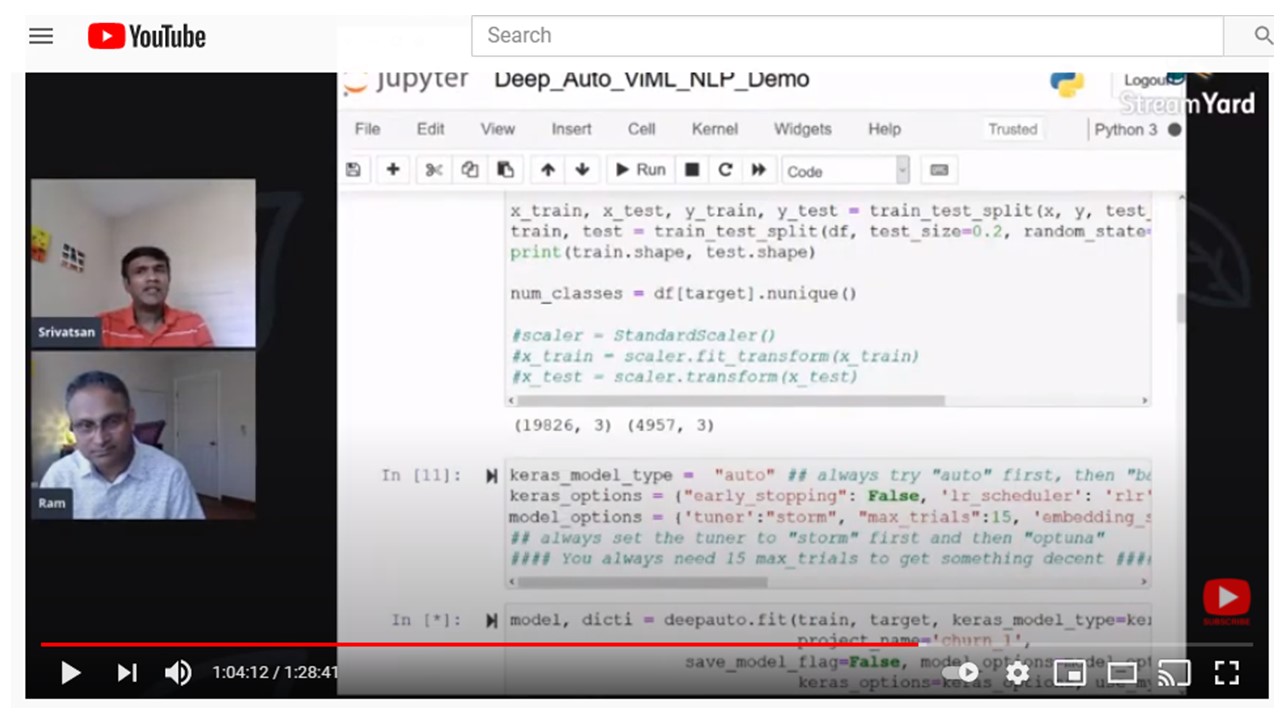
Task: Click notebook title Deep_Auto_ViML_NLP_Demo
Action: click(x=651, y=80)
